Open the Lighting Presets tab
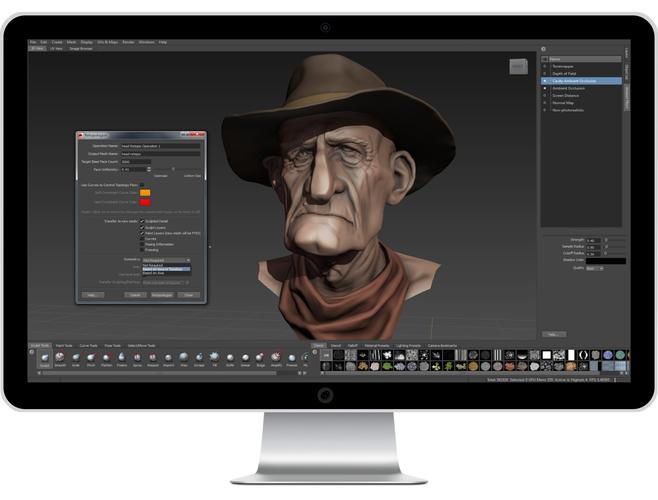 (408, 346)
